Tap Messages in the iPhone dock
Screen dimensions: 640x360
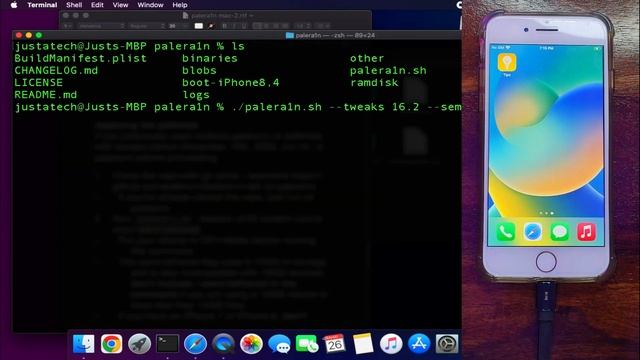(559, 232)
